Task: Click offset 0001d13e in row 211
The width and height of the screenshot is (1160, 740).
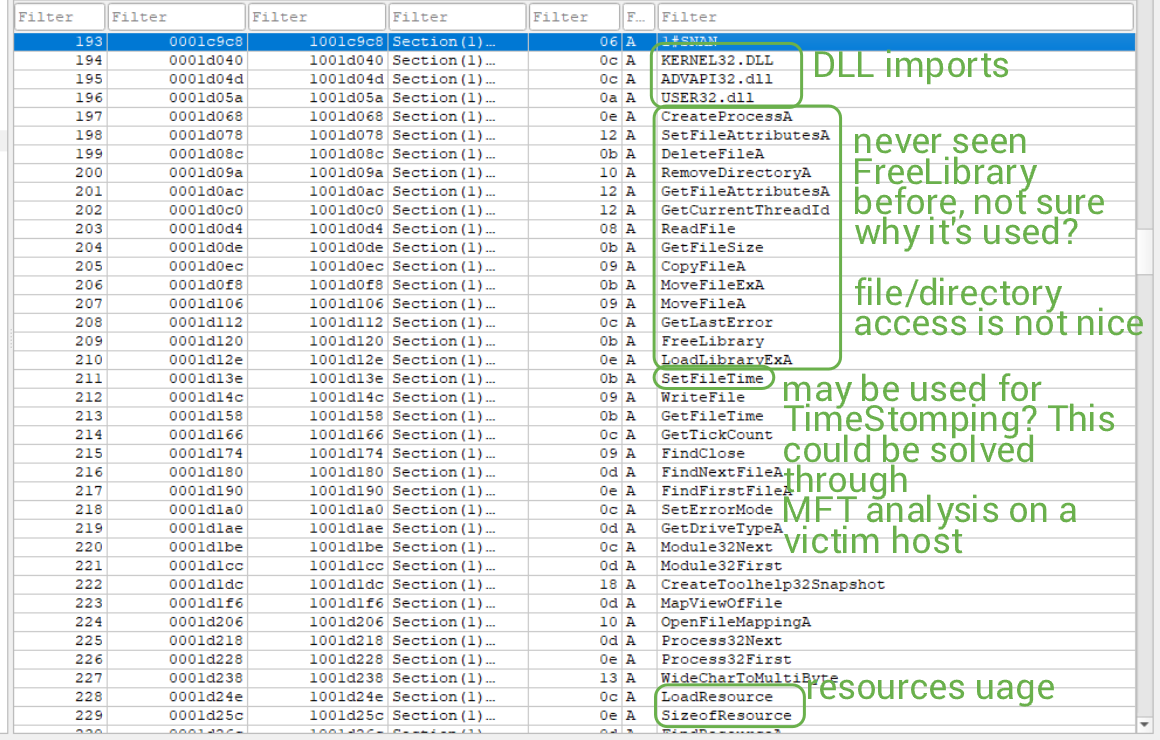Action: [206, 379]
